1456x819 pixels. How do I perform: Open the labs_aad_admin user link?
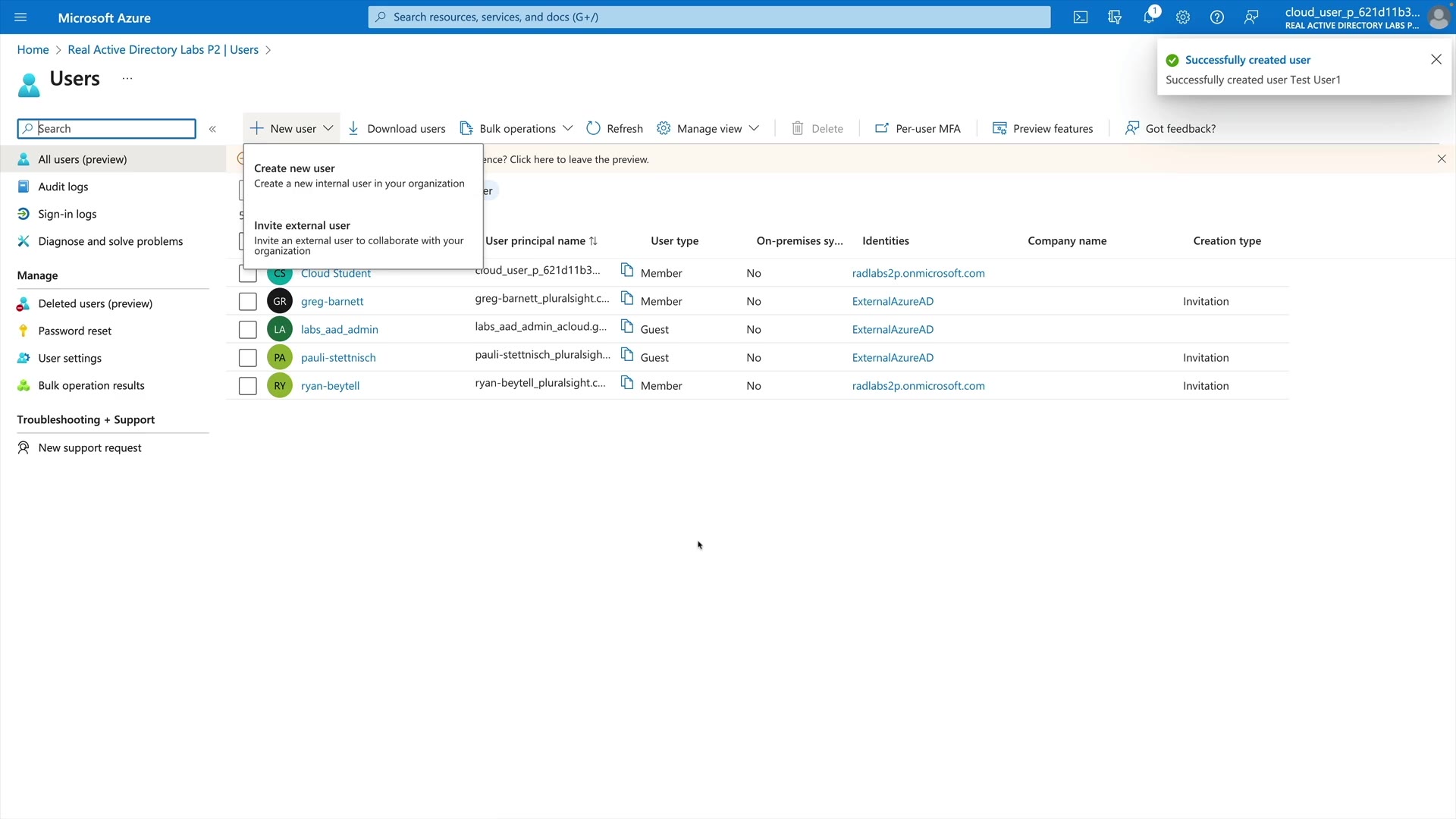click(339, 329)
